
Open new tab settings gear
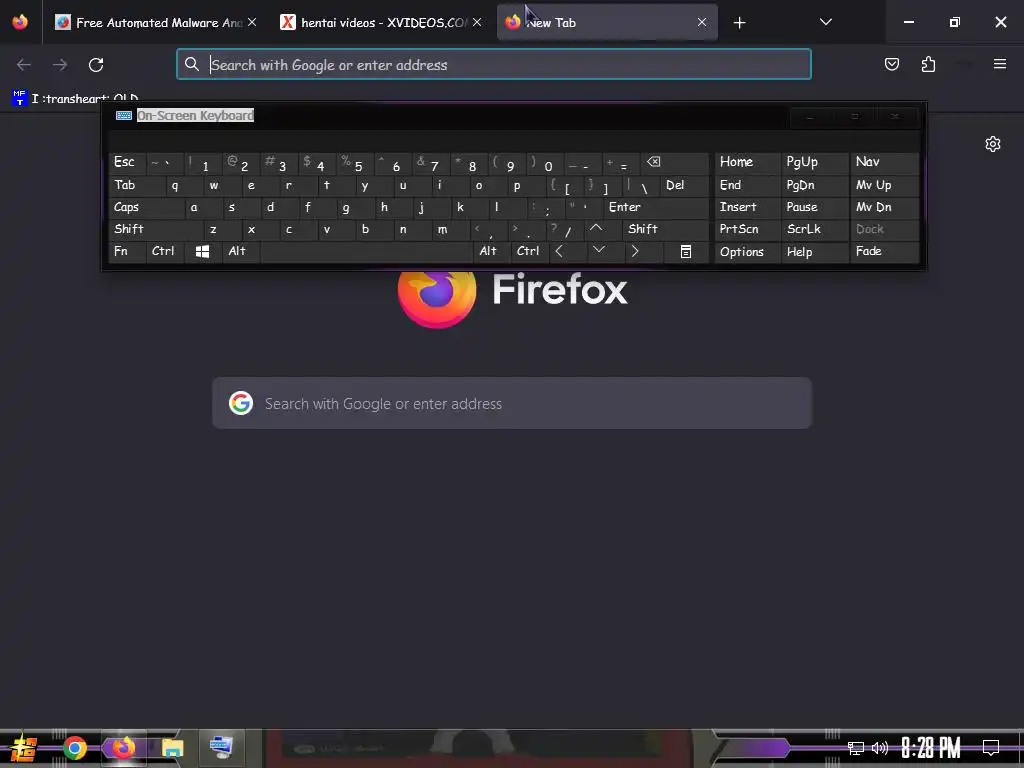coord(993,144)
